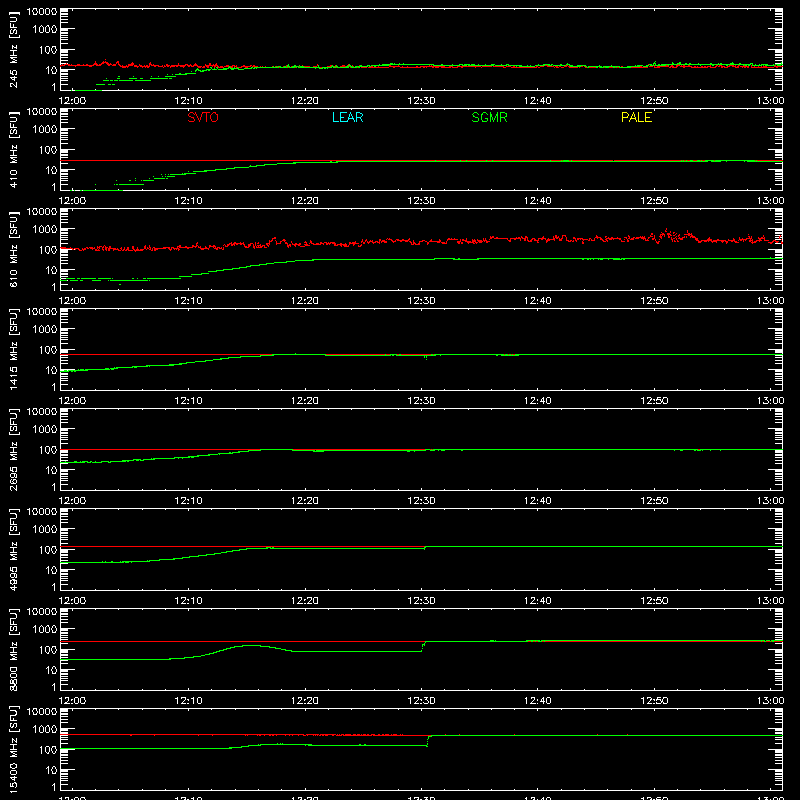Click the green SGMR station label
Viewport: 800px width, 800px height.
tap(489, 117)
